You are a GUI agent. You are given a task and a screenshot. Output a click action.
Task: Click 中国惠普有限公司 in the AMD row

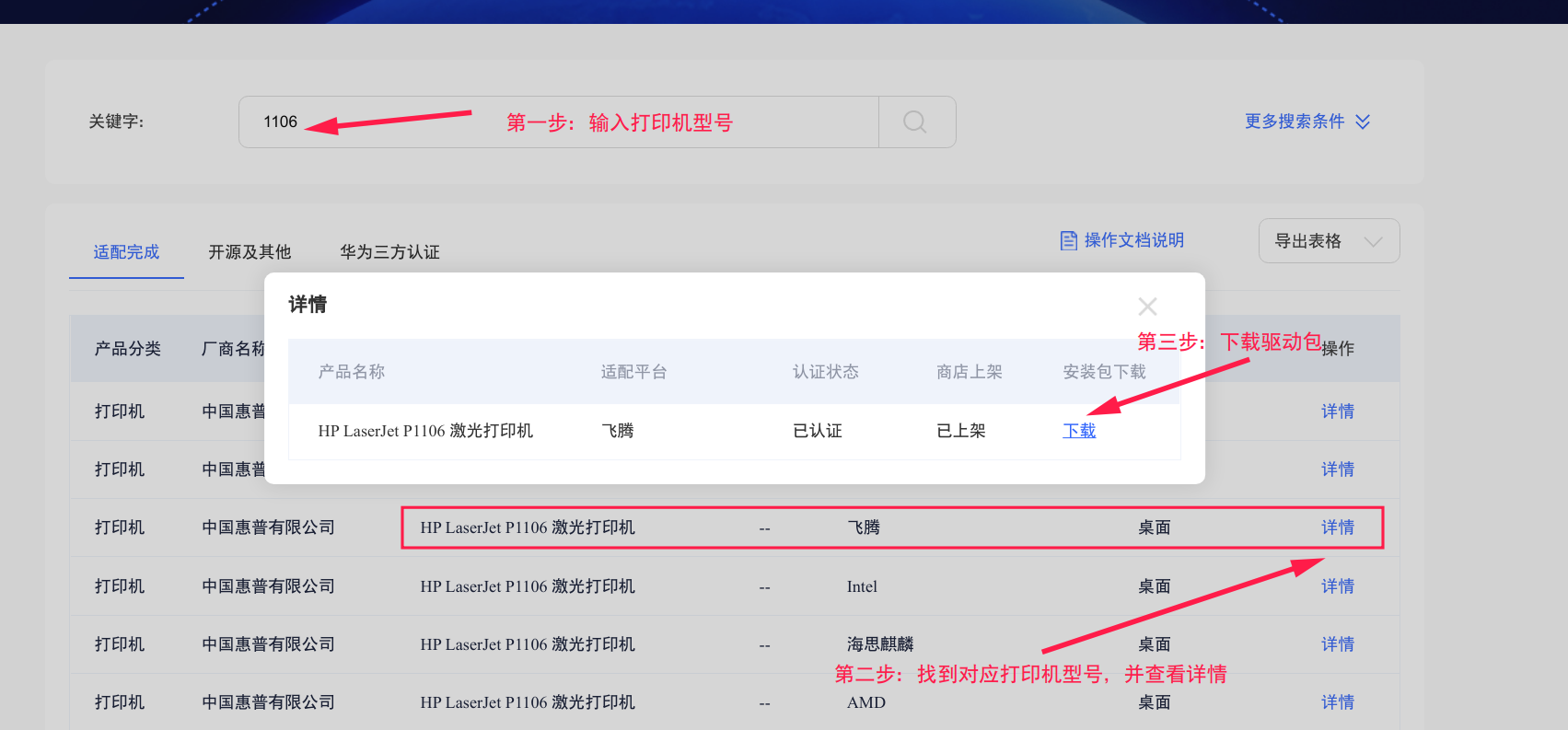(x=269, y=702)
